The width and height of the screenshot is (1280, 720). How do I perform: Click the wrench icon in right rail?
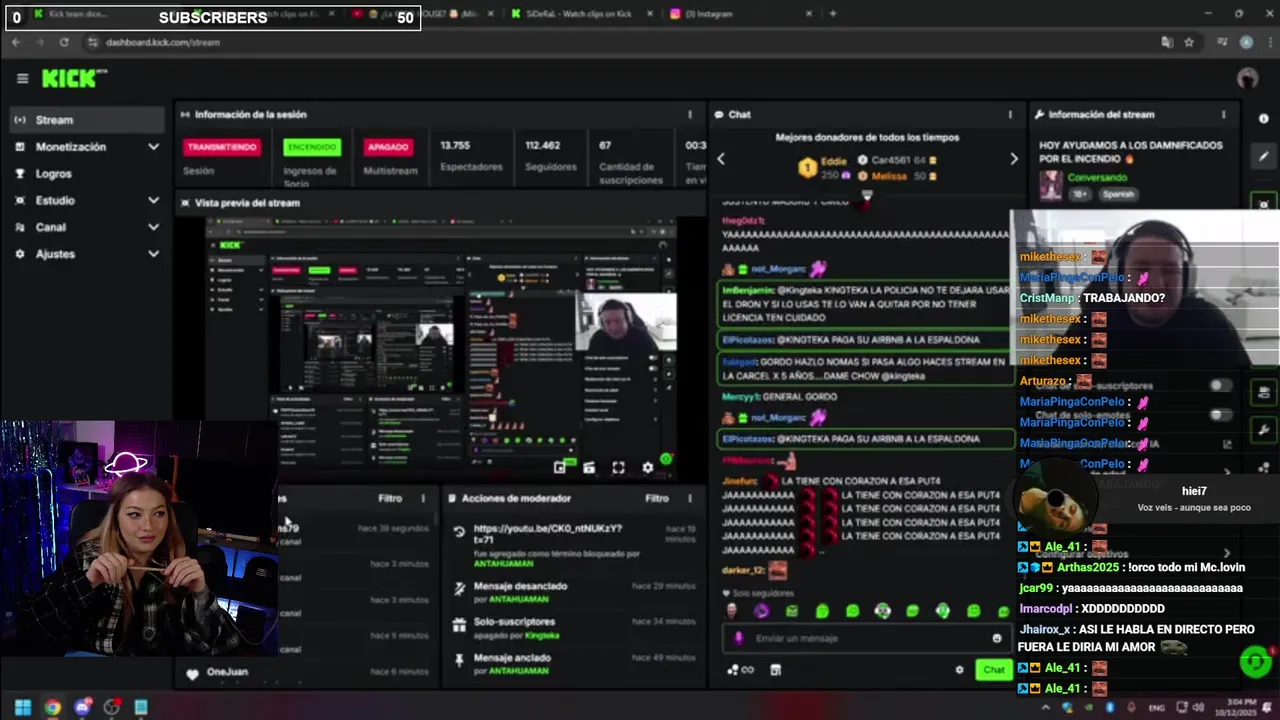point(1264,430)
